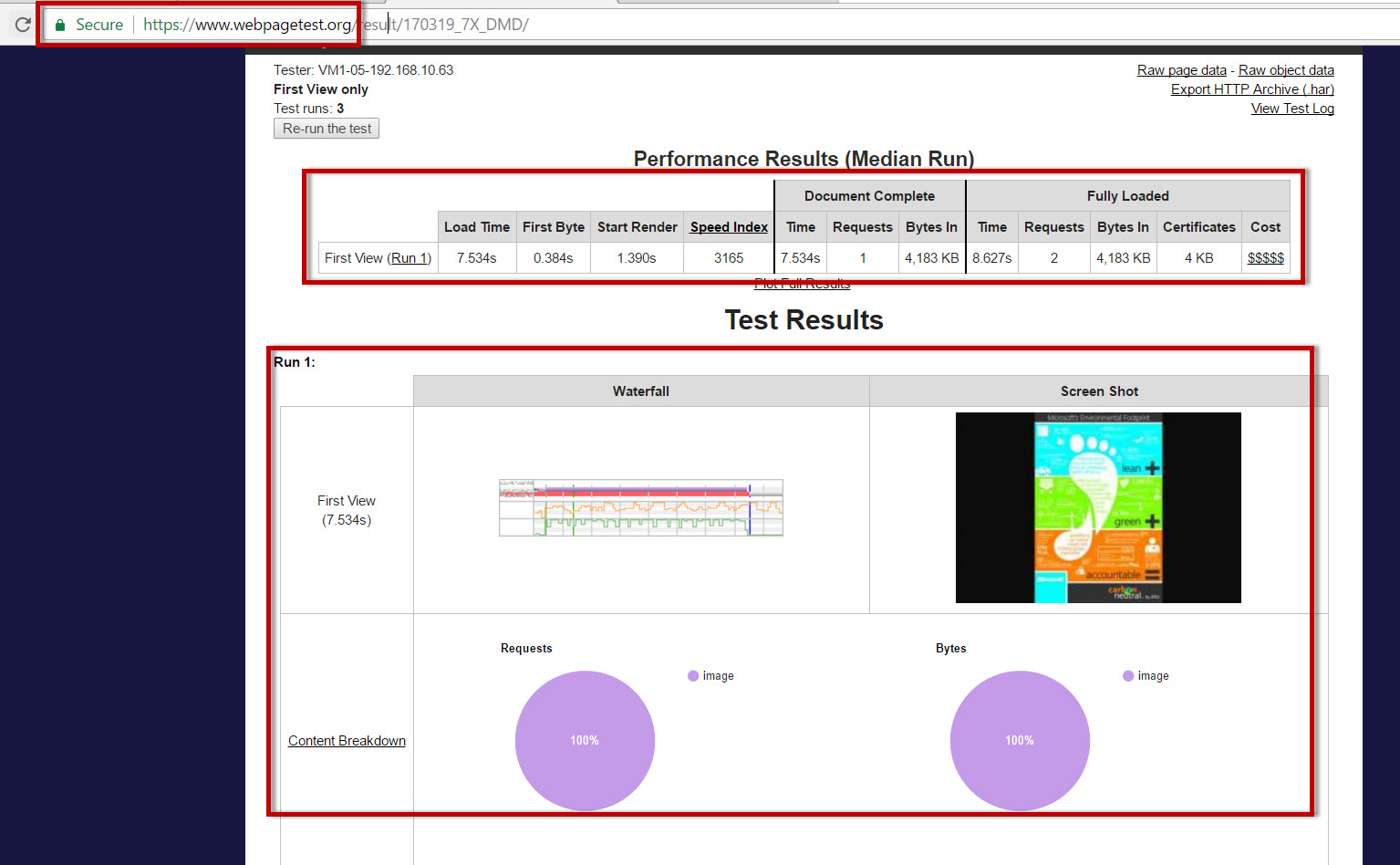Click Export HTTP Archive (.har) link

click(1252, 89)
